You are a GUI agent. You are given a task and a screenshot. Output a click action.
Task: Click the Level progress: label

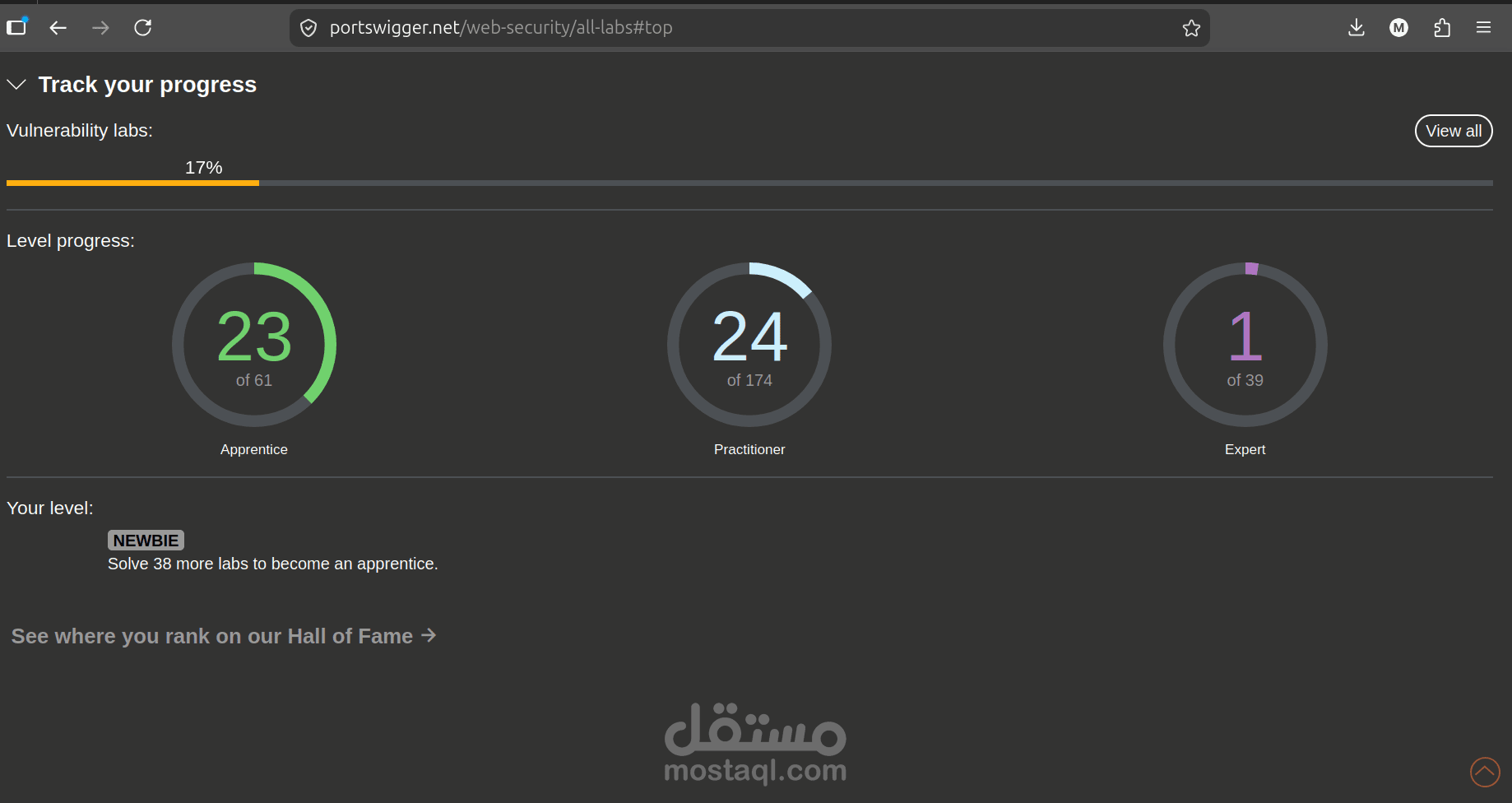(x=71, y=241)
